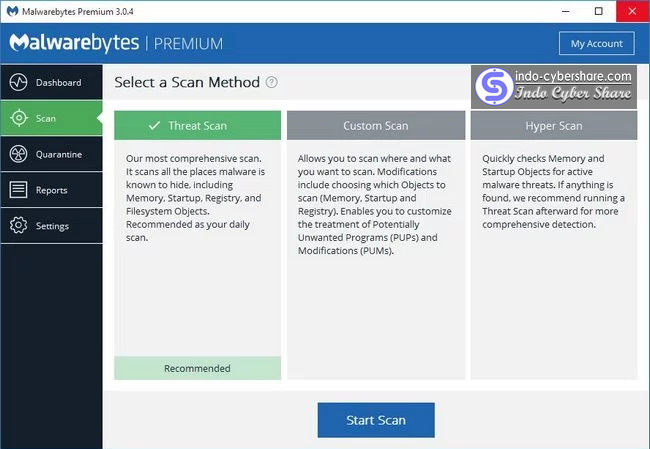Click the window title Malwarebytes Premium 3.0.4
Image resolution: width=650 pixels, height=449 pixels.
coord(78,12)
